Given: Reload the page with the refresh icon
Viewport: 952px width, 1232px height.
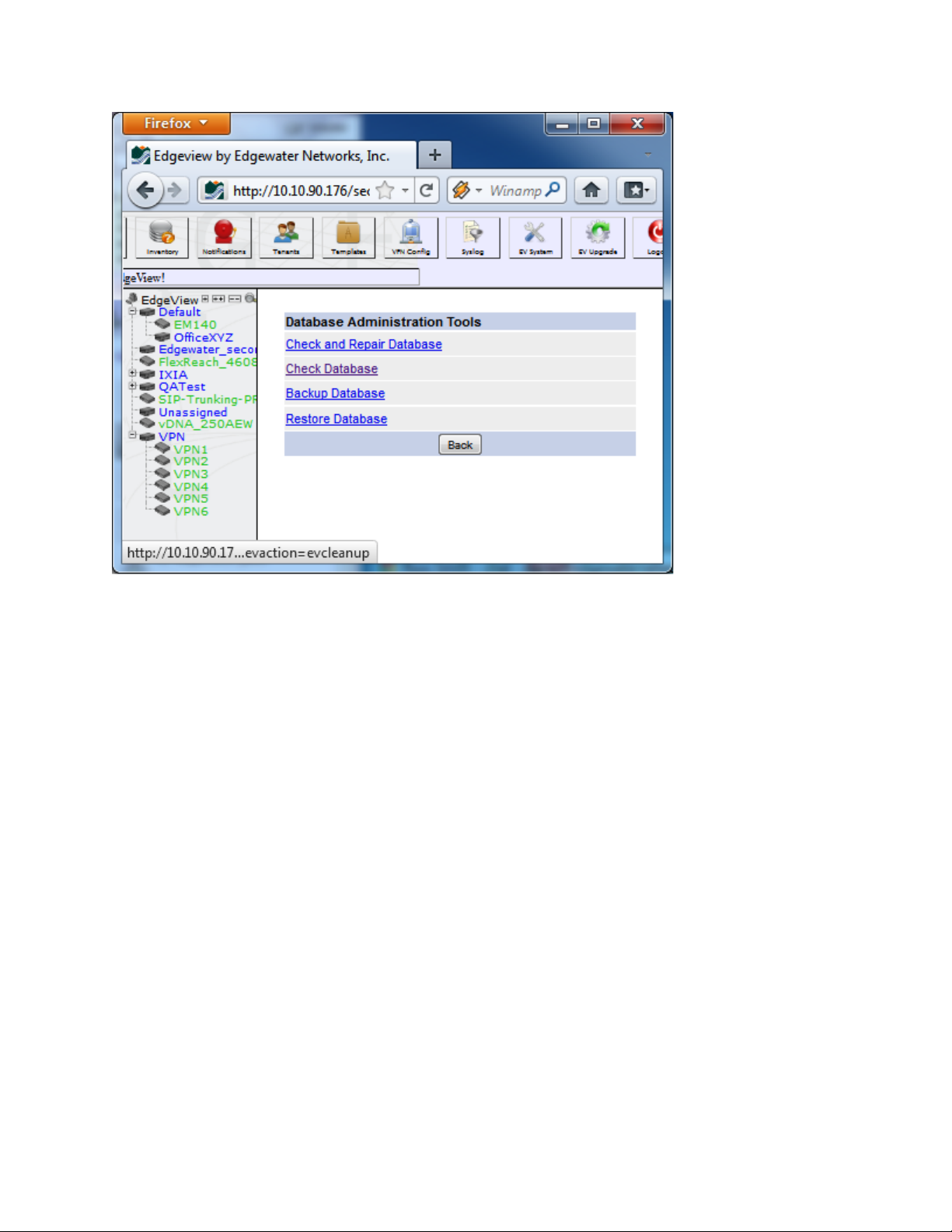Looking at the screenshot, I should pos(426,190).
